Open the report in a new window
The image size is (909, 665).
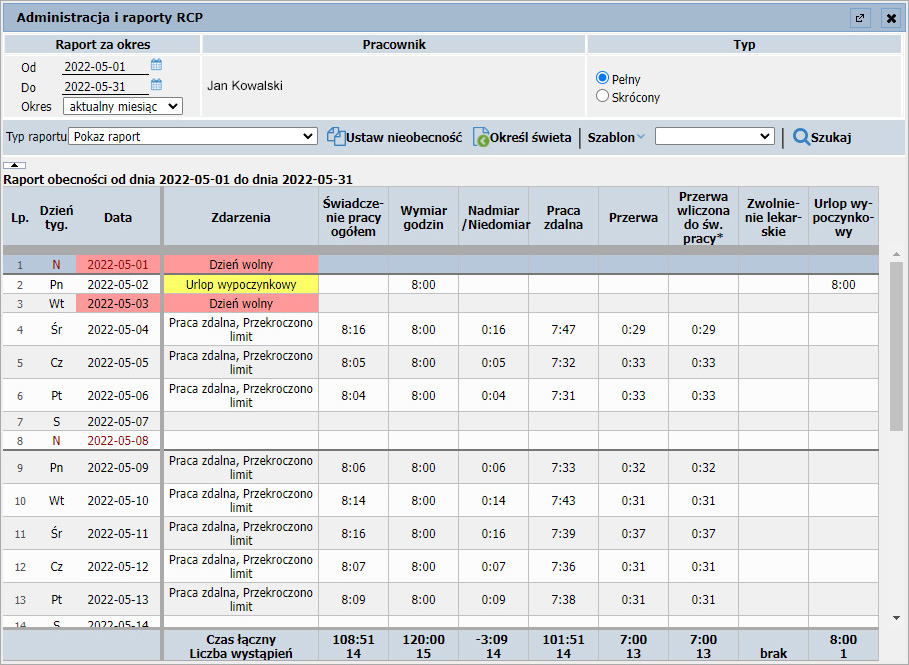tap(860, 18)
